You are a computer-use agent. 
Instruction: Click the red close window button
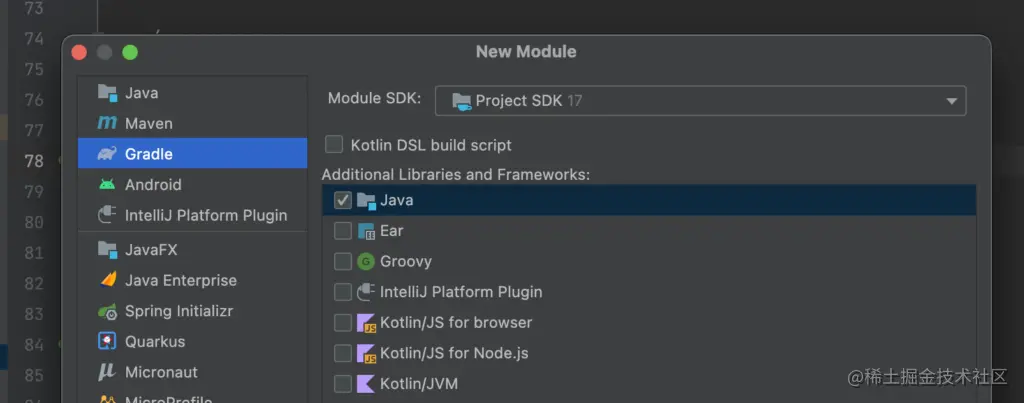click(79, 52)
